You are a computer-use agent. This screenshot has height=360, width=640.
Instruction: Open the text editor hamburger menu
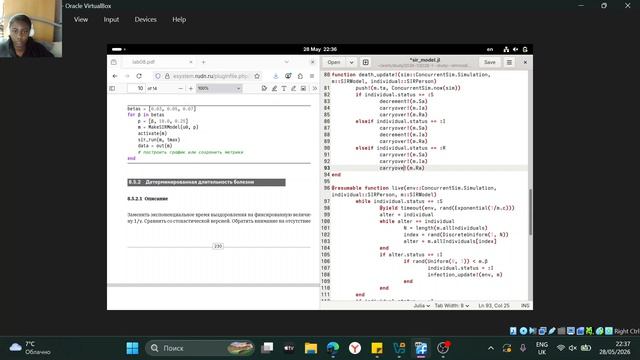click(509, 62)
